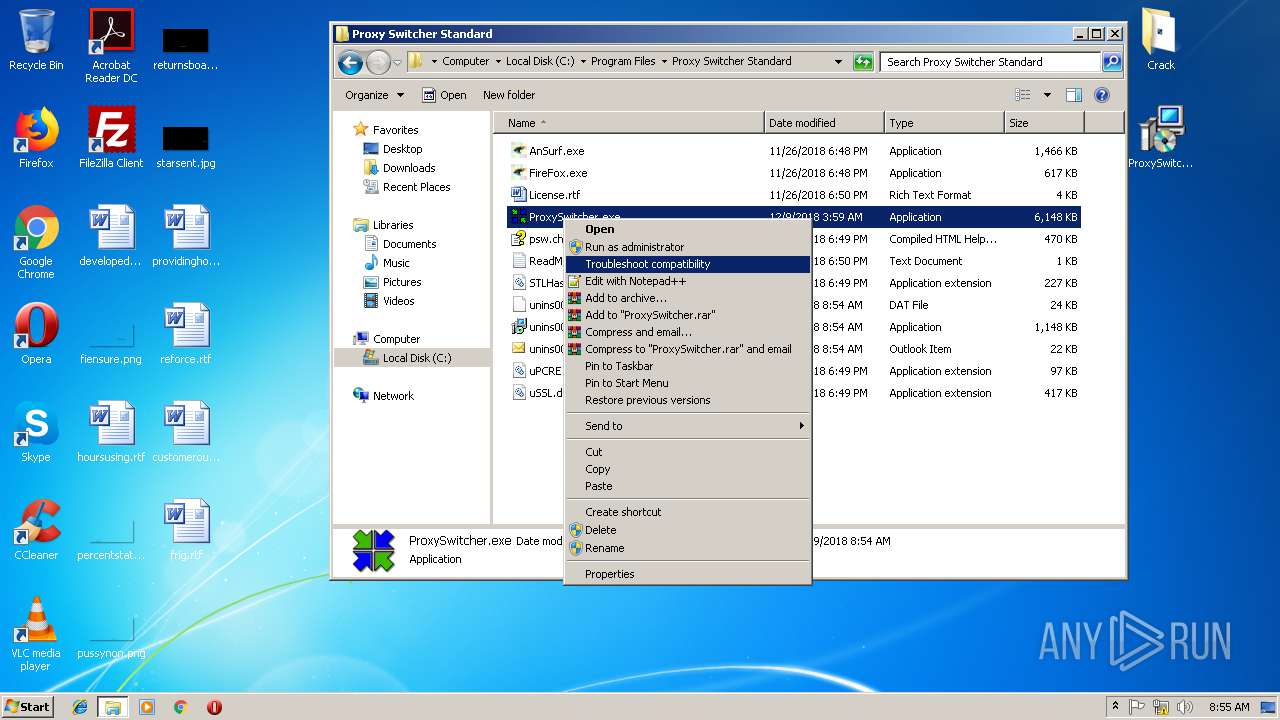Select Local Disk (C:) in navigation pane

[x=412, y=358]
